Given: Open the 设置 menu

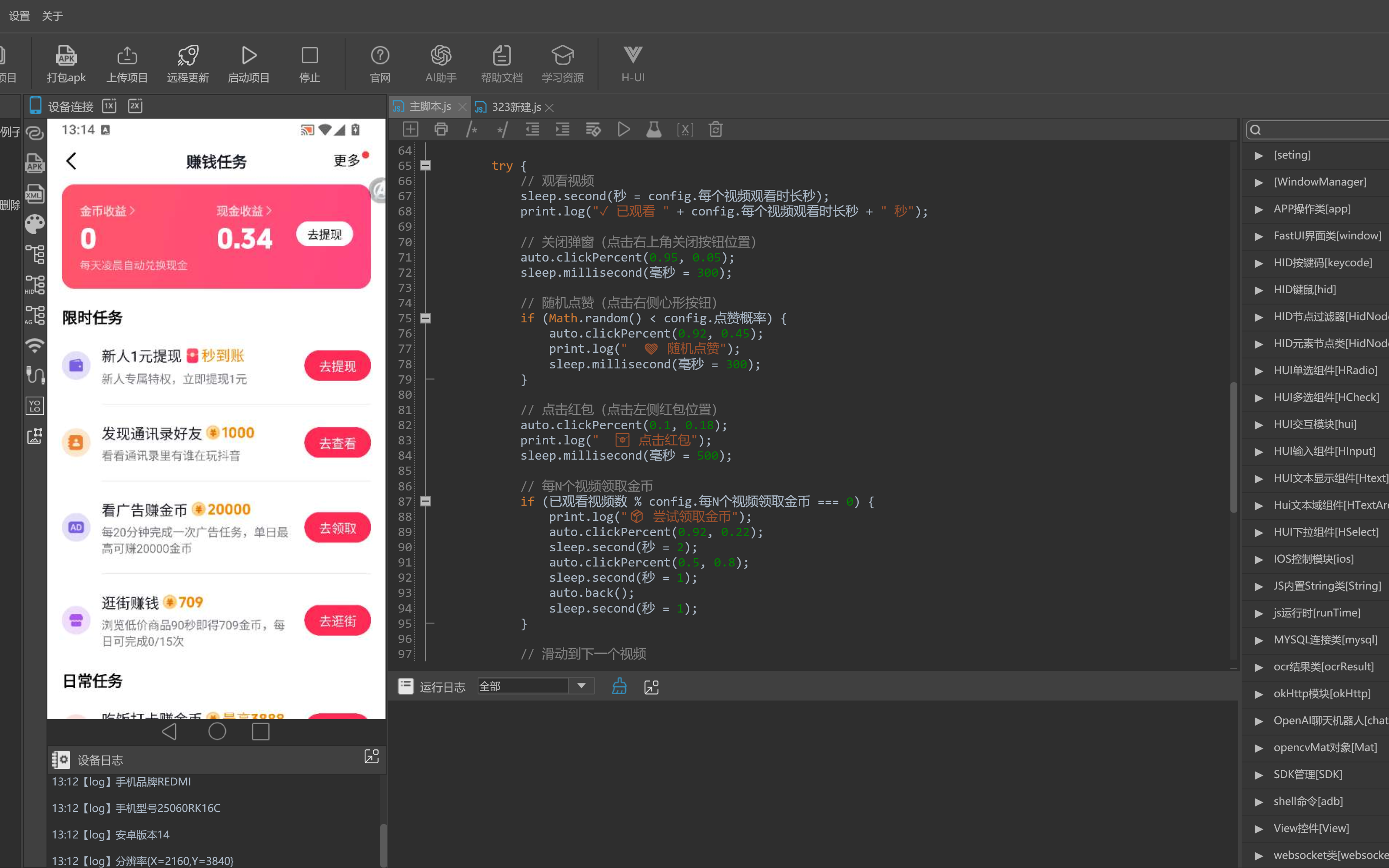Looking at the screenshot, I should [x=20, y=16].
